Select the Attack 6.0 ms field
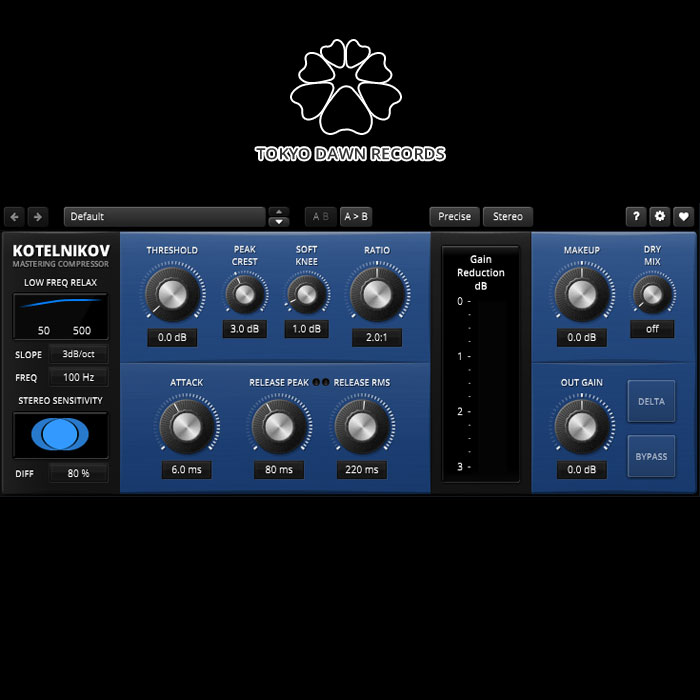Image resolution: width=700 pixels, height=700 pixels. coord(187,470)
